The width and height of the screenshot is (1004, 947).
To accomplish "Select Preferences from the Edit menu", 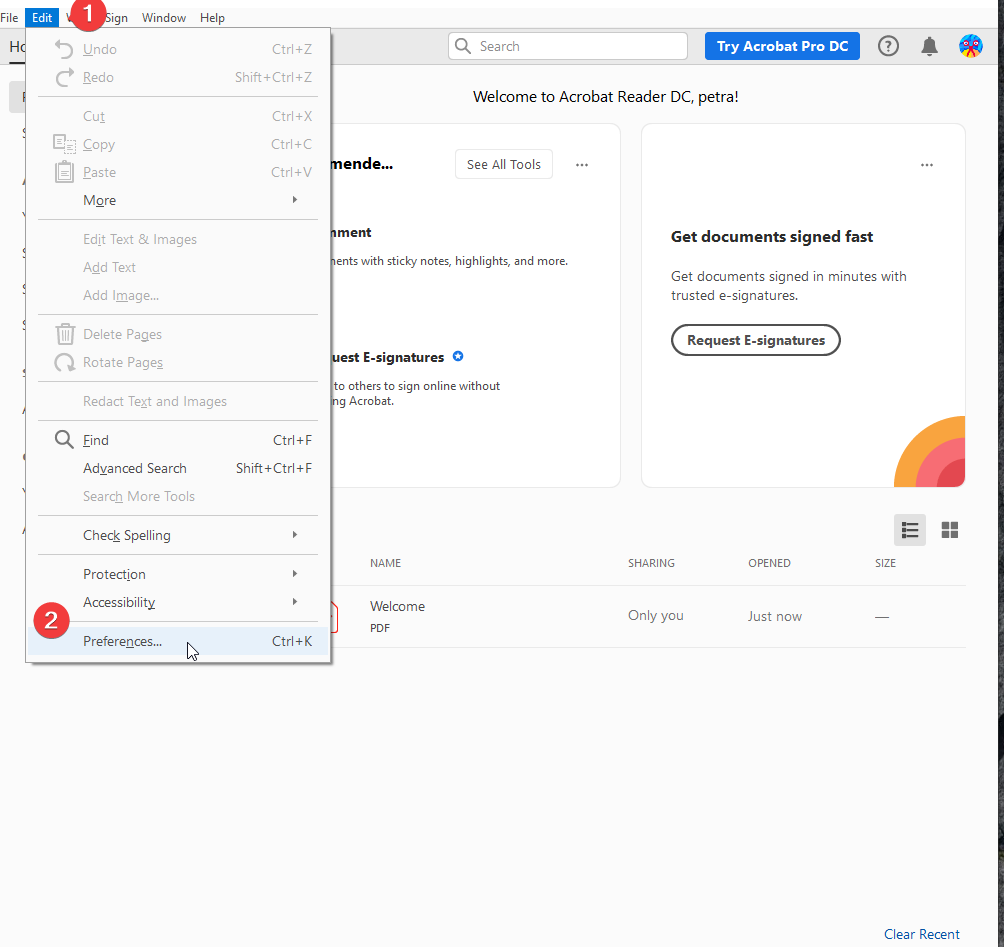I will [122, 641].
